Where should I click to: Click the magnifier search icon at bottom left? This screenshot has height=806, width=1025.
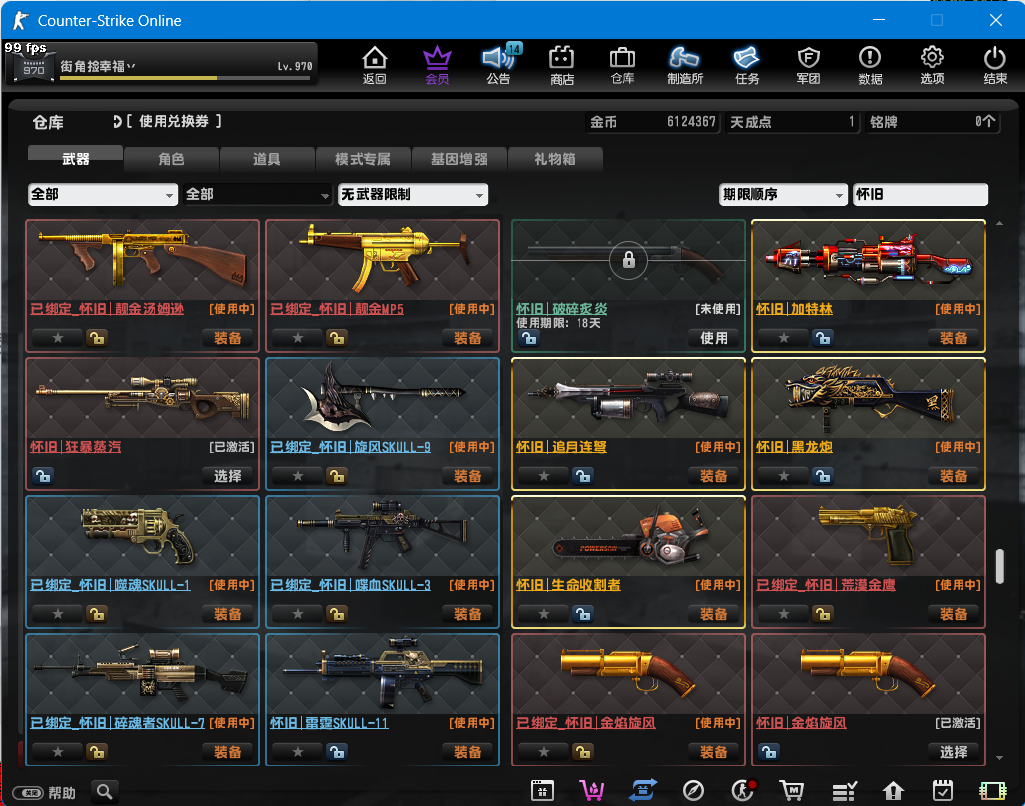point(105,792)
